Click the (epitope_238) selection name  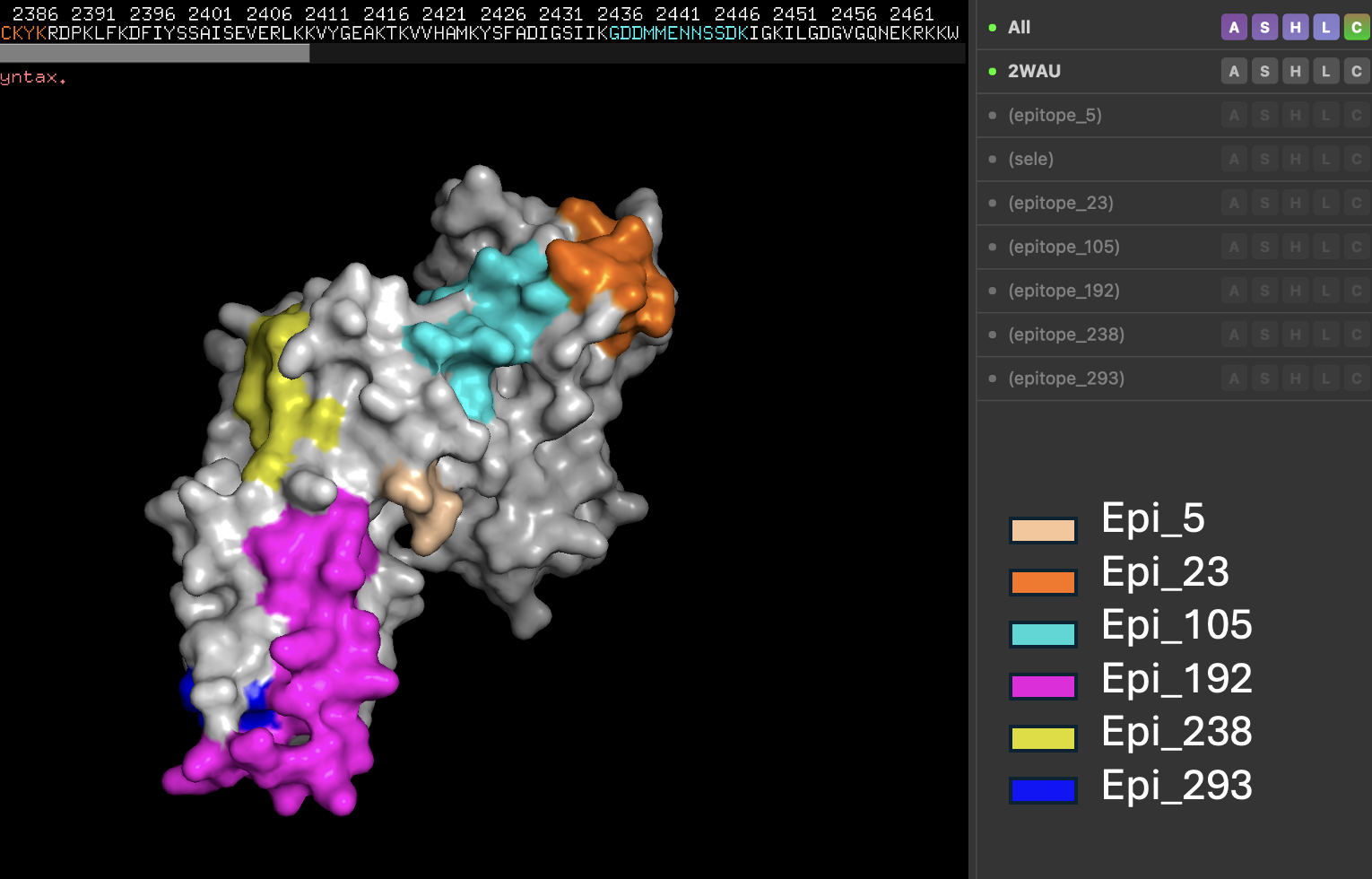click(1065, 335)
